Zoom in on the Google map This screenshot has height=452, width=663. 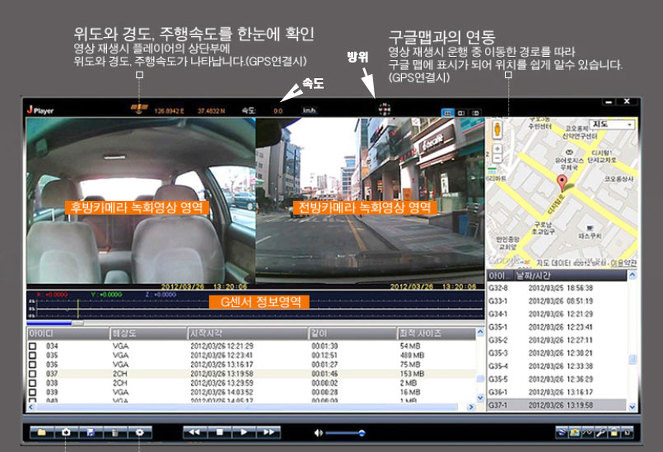click(497, 149)
